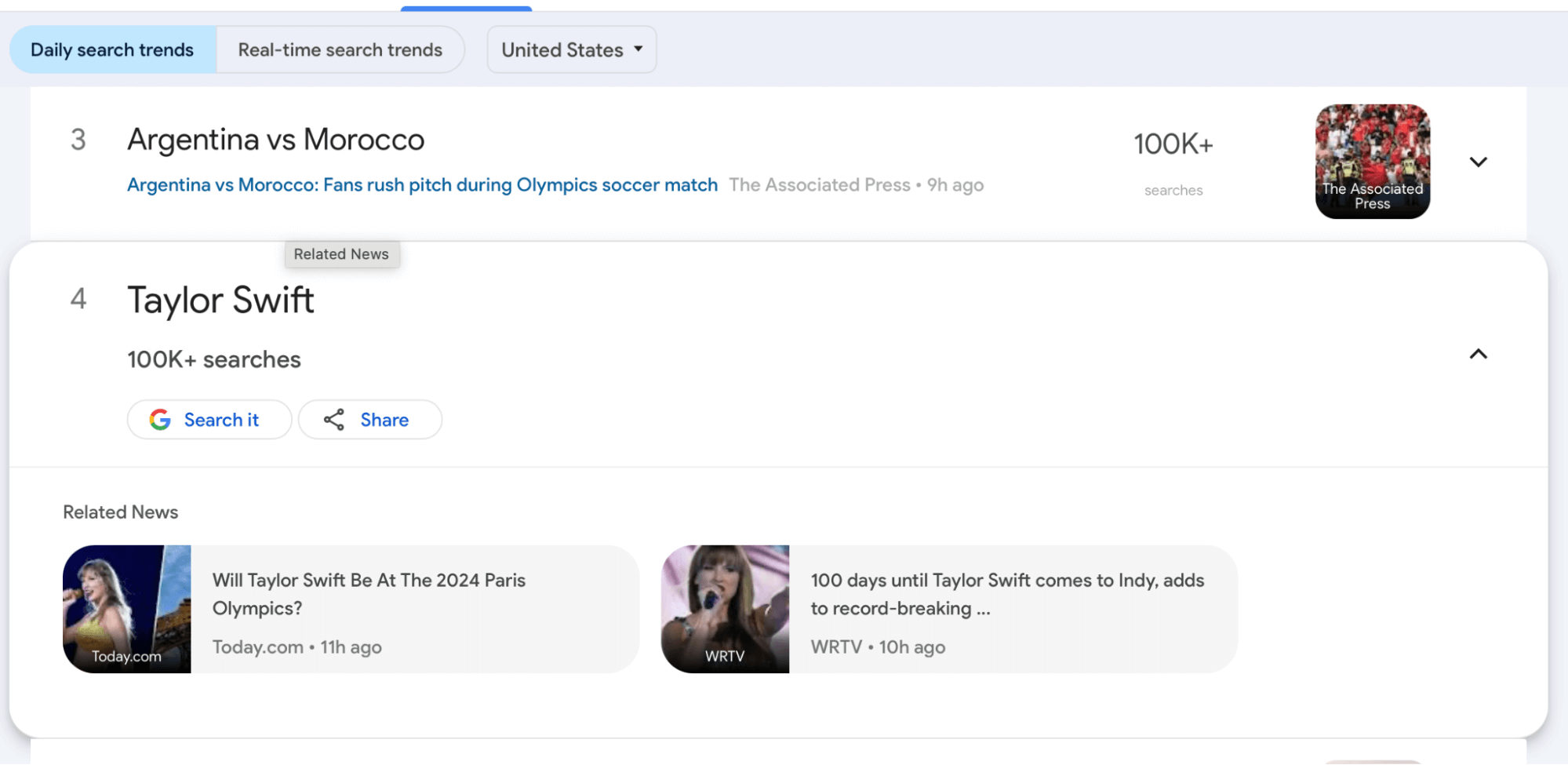
Task: Click the Share button
Action: click(369, 420)
